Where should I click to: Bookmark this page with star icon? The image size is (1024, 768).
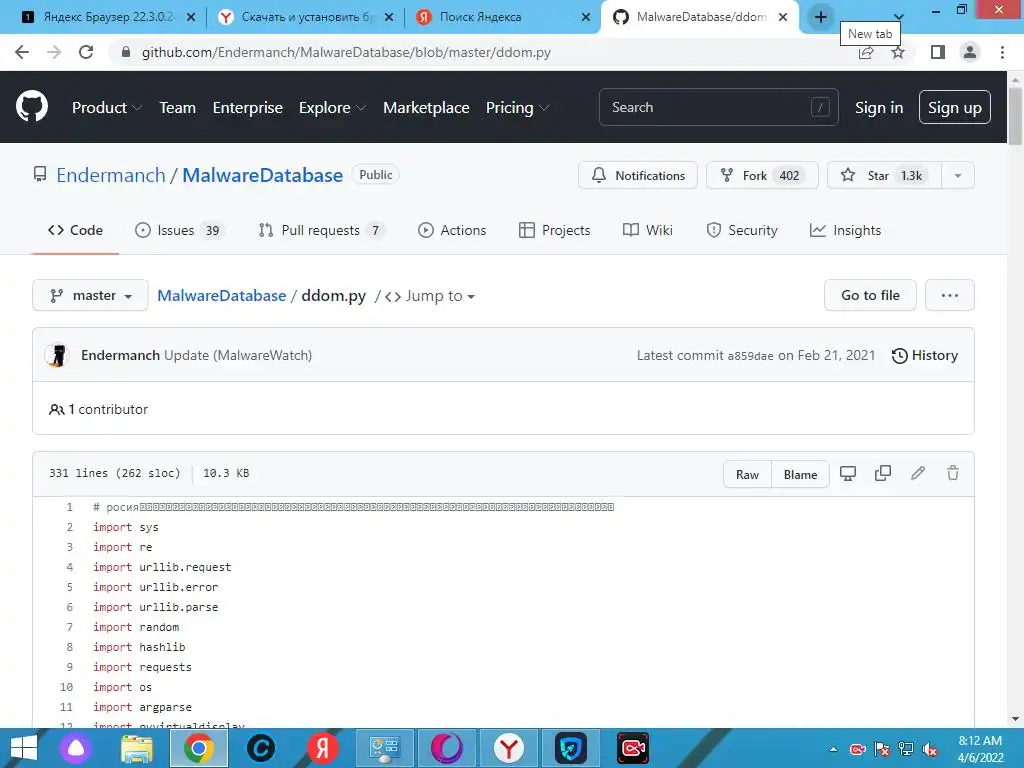click(x=898, y=52)
